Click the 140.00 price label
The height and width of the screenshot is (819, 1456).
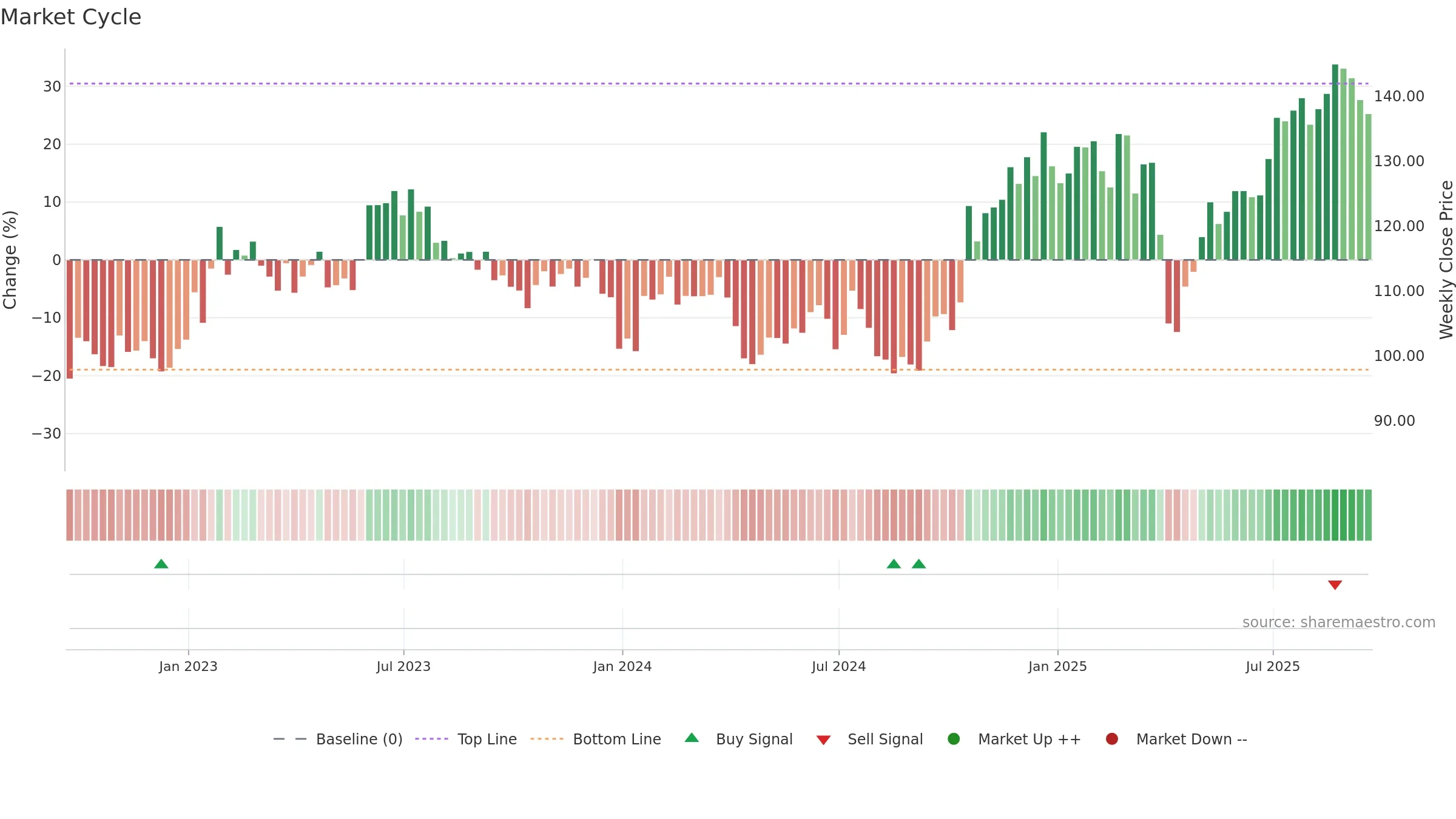(x=1399, y=96)
